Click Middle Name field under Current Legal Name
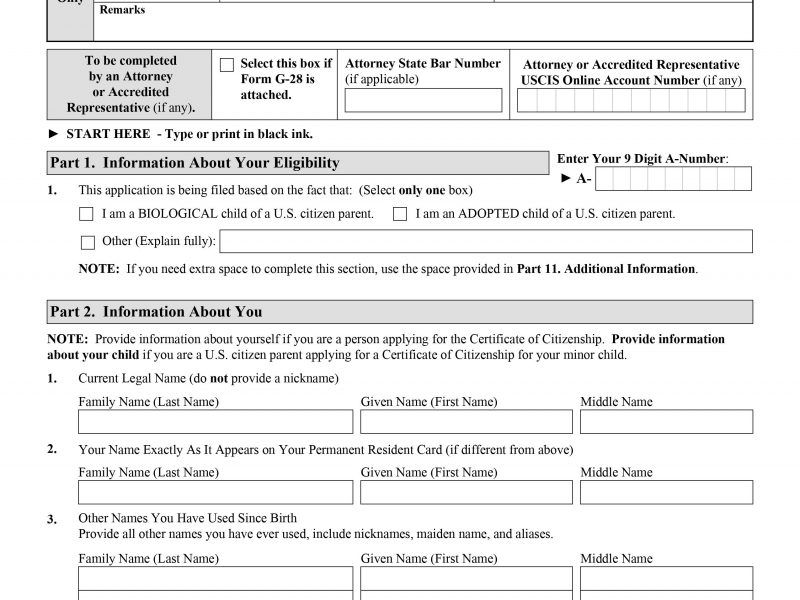This screenshot has width=800, height=600. click(666, 422)
